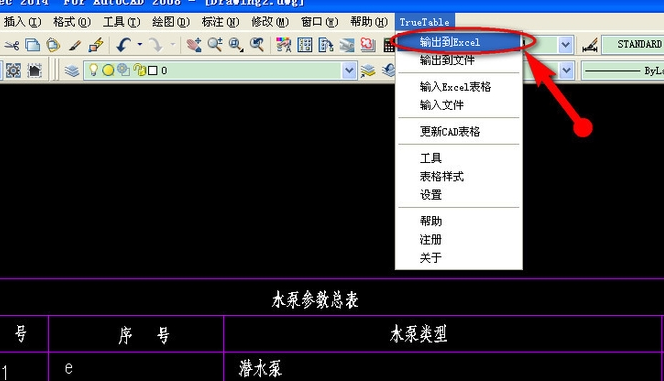
Task: Open the 格式(O) menu
Action: pos(72,22)
